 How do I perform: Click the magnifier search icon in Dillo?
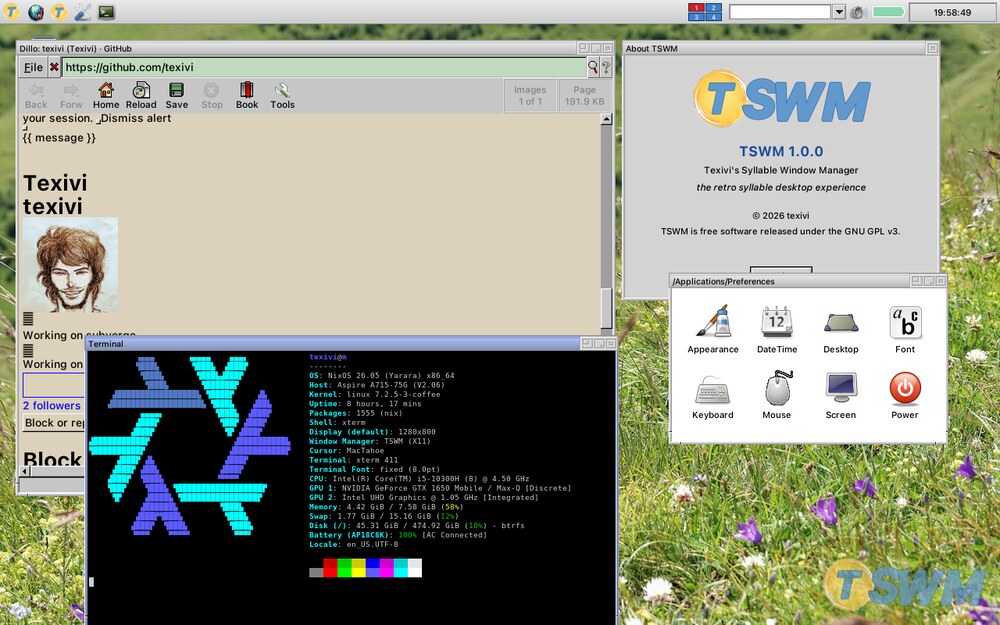[x=593, y=67]
